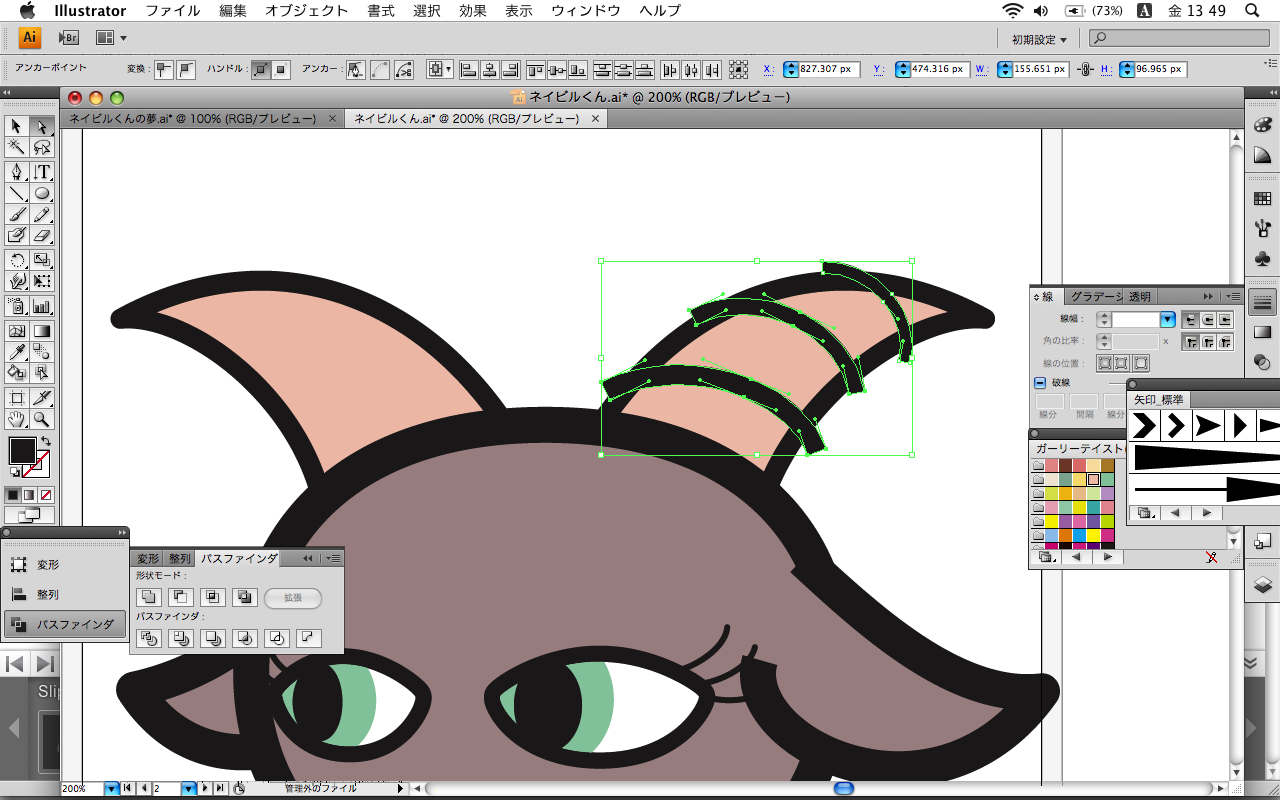Click the Pathfinder Unite shape mode icon
Screen dimensions: 1280x800
(148, 598)
